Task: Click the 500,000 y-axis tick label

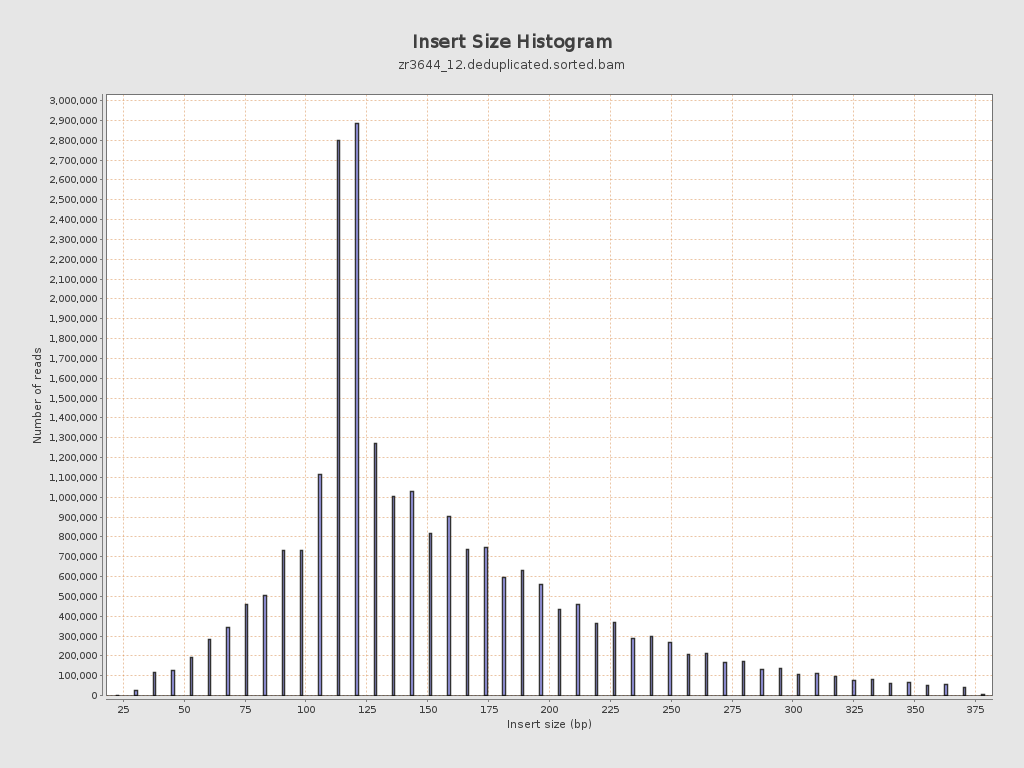Action: [x=76, y=597]
